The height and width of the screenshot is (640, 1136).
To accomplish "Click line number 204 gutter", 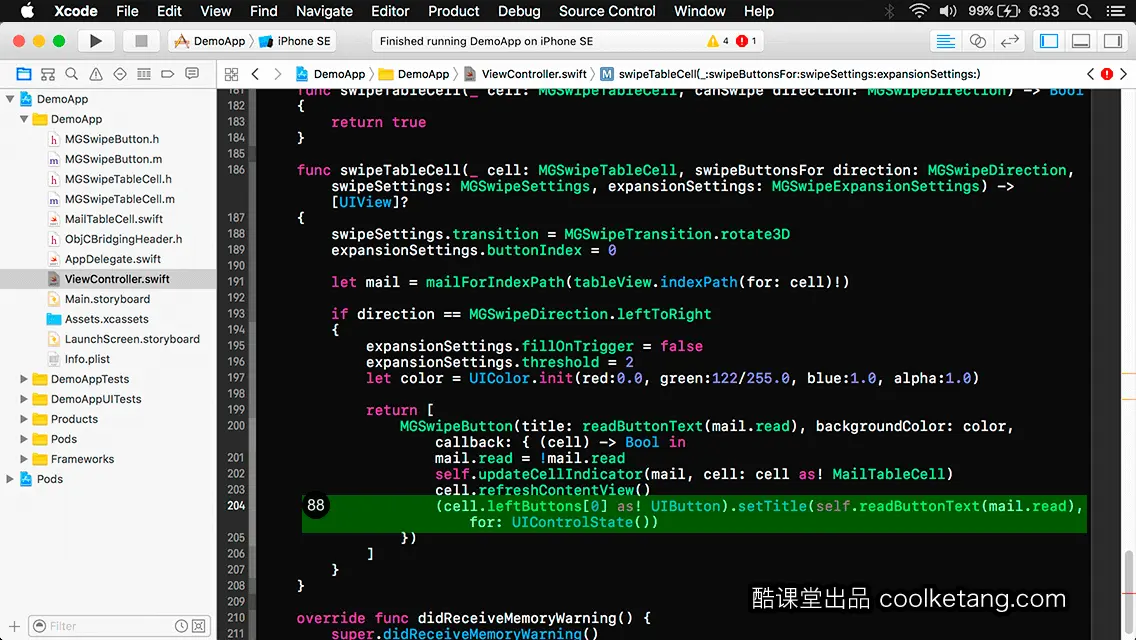I will 235,506.
